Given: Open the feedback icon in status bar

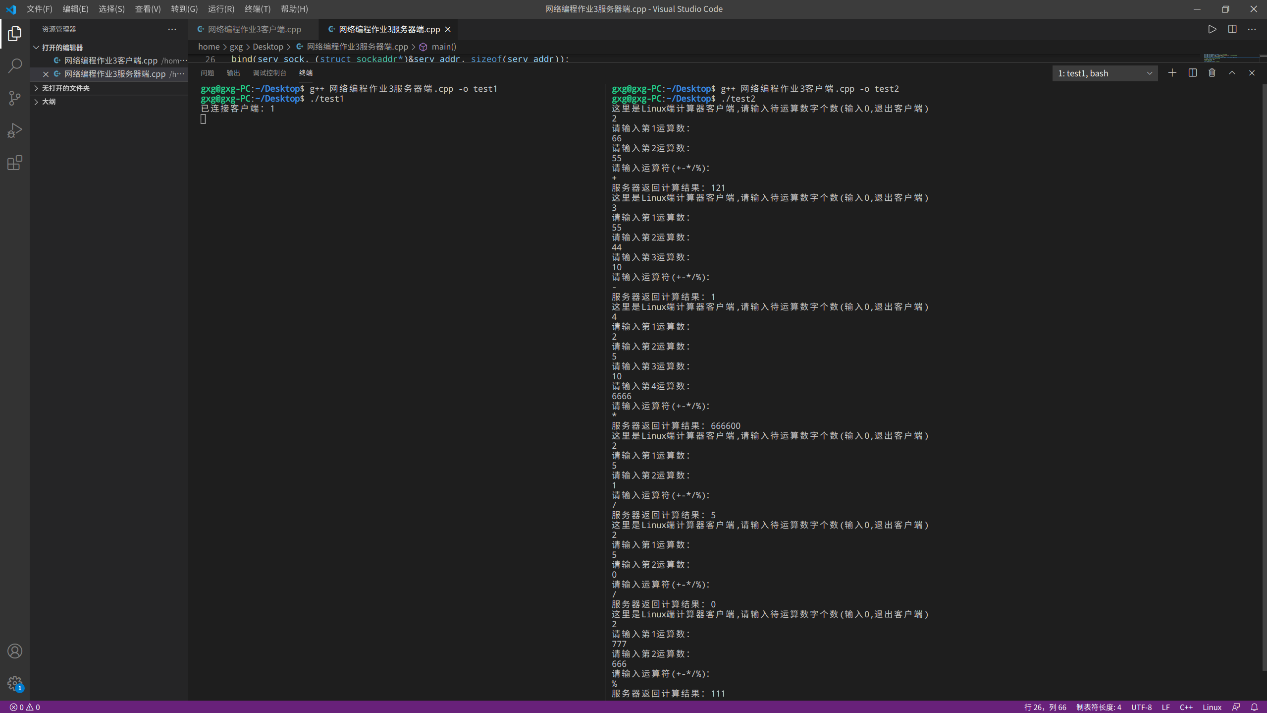Looking at the screenshot, I should click(x=1236, y=707).
